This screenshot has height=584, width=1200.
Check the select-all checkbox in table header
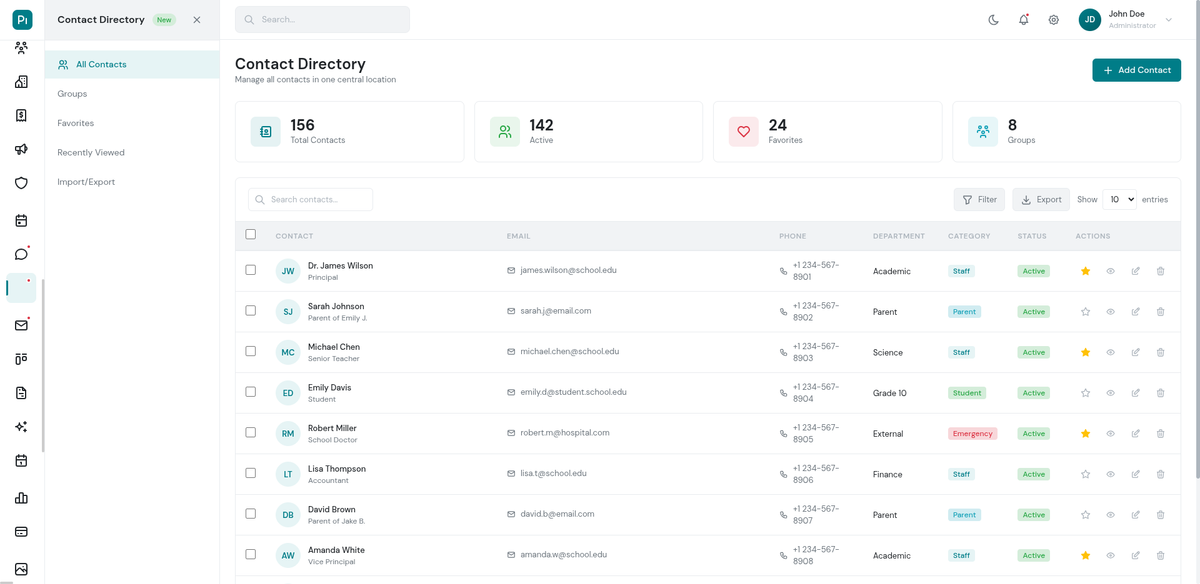(250, 233)
